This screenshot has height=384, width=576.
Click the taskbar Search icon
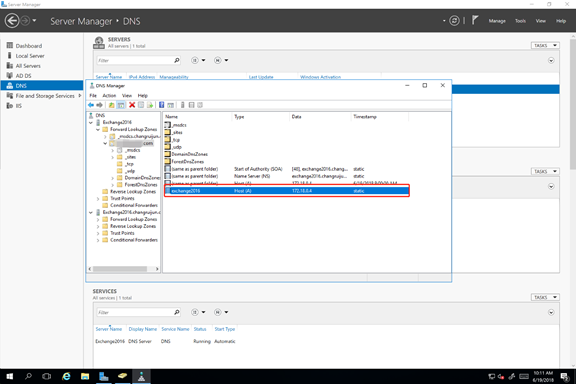coord(28,376)
